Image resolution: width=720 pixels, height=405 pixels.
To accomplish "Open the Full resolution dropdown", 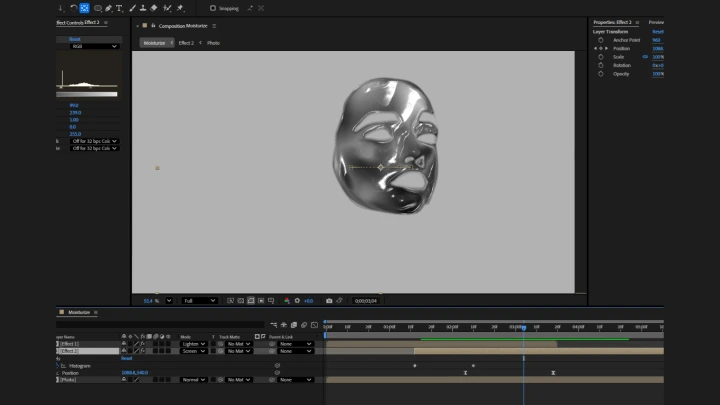I will pos(199,300).
